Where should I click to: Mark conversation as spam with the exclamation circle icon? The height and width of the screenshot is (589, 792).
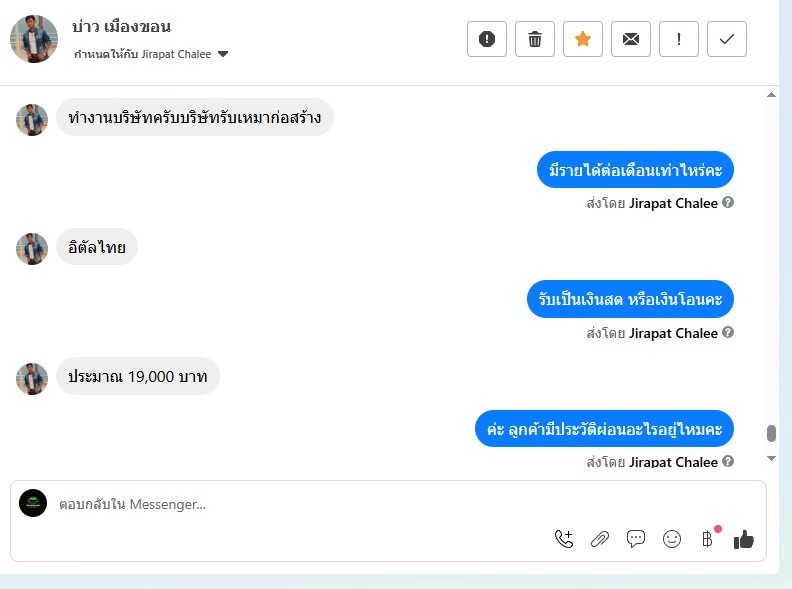(x=486, y=39)
